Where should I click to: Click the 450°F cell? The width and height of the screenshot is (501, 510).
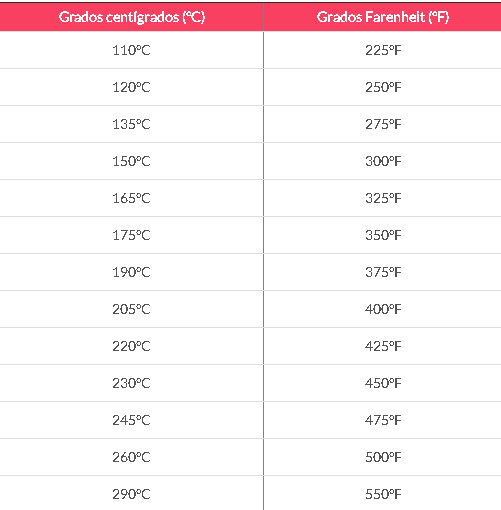click(382, 383)
